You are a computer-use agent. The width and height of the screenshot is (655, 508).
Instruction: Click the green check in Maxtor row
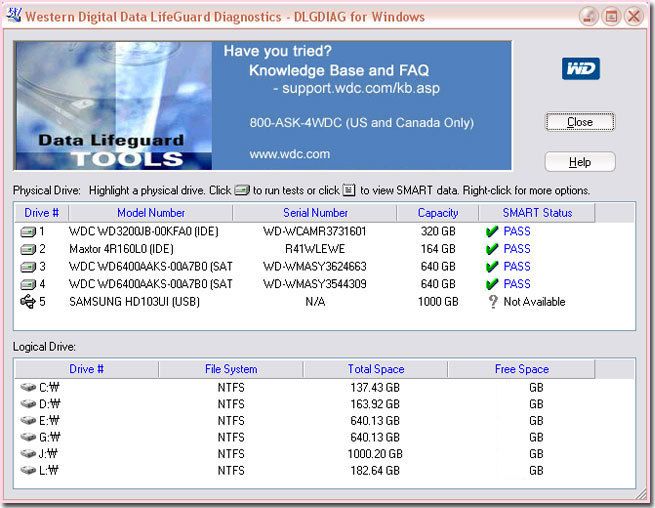coord(492,249)
